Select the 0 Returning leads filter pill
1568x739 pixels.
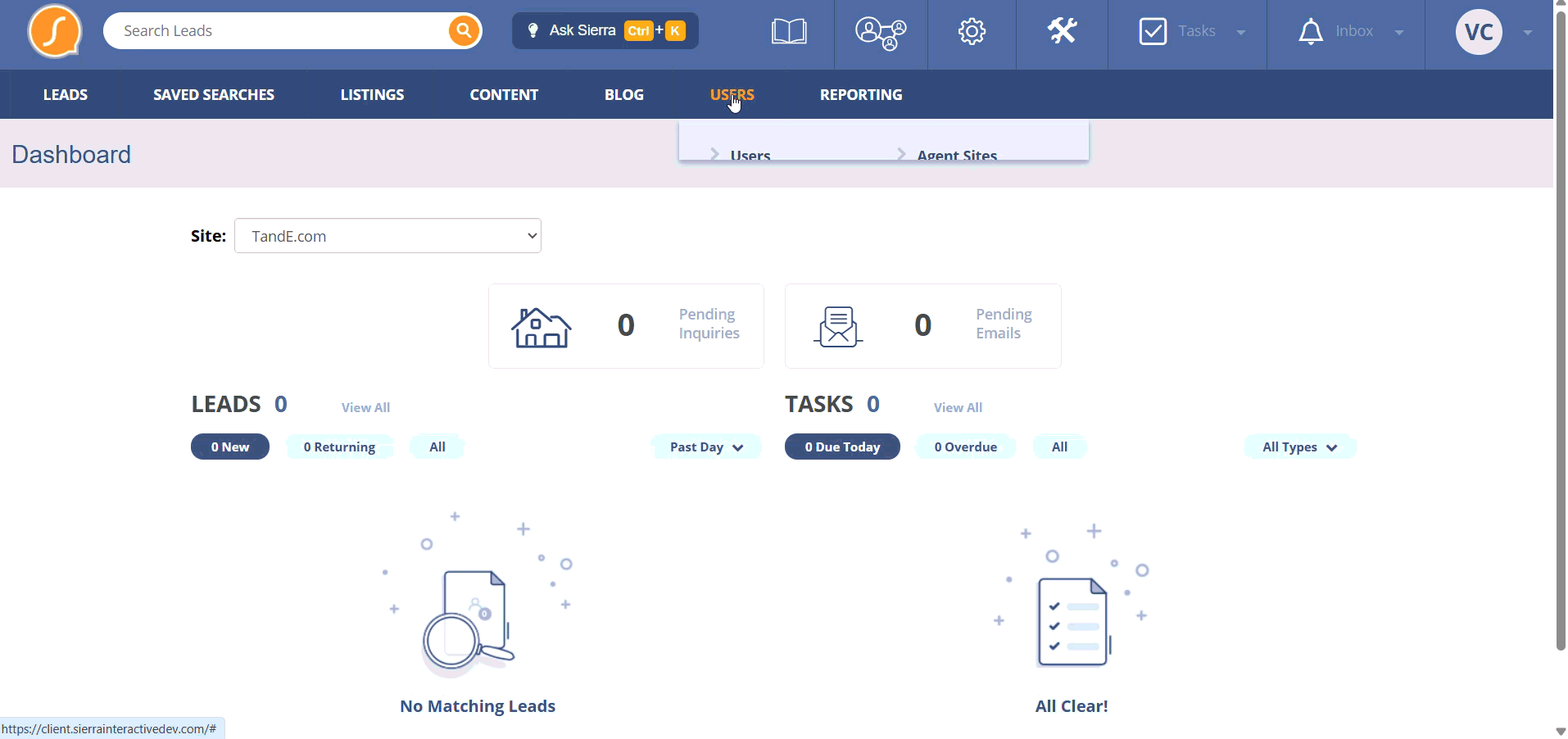[x=339, y=447]
